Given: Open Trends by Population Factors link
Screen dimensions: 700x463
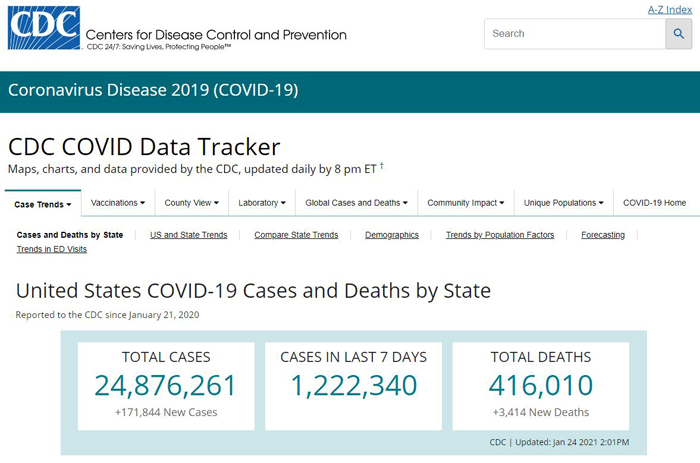Looking at the screenshot, I should [x=500, y=235].
